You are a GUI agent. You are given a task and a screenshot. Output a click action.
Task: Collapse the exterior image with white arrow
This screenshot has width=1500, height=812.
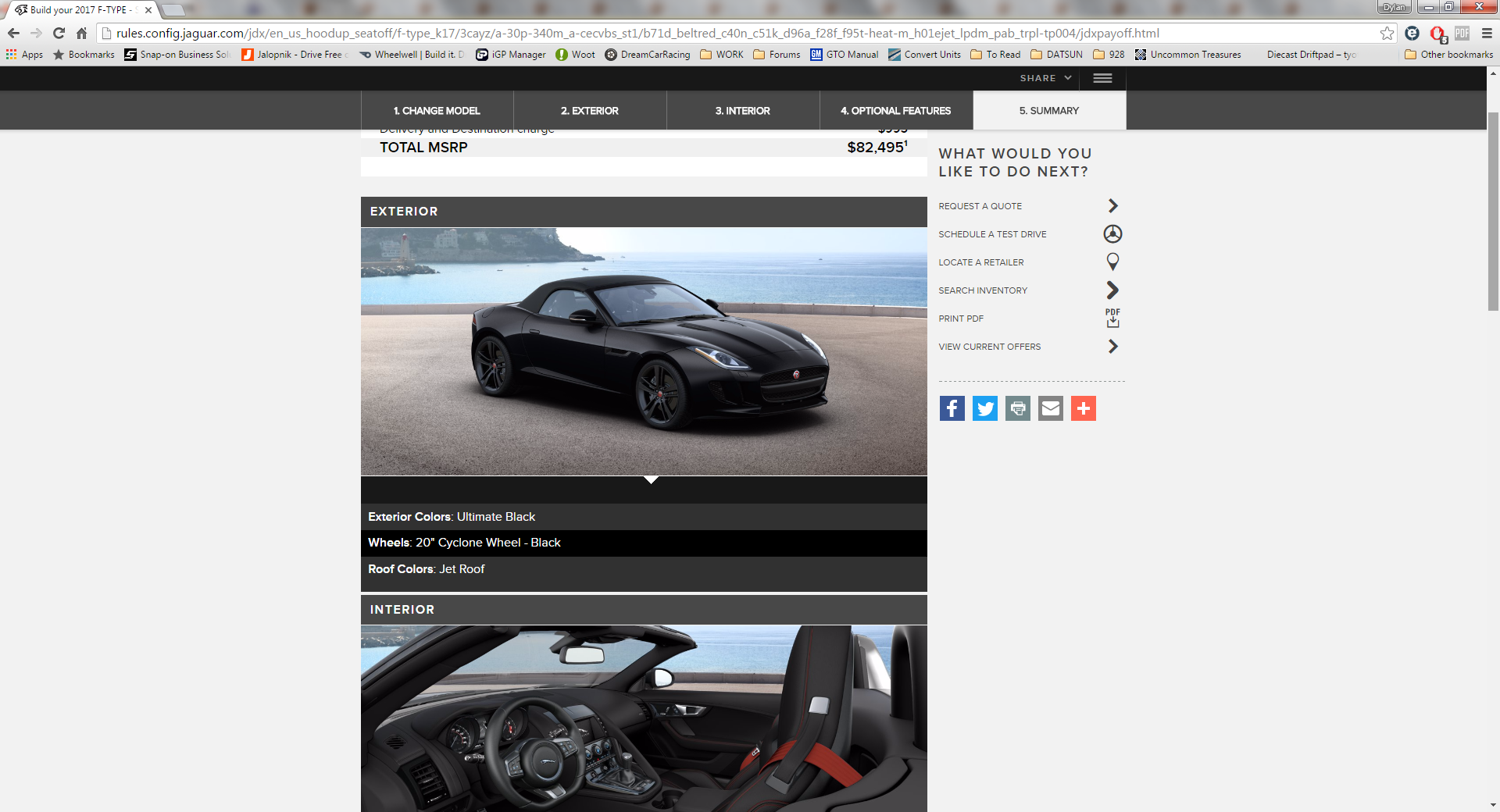point(651,480)
